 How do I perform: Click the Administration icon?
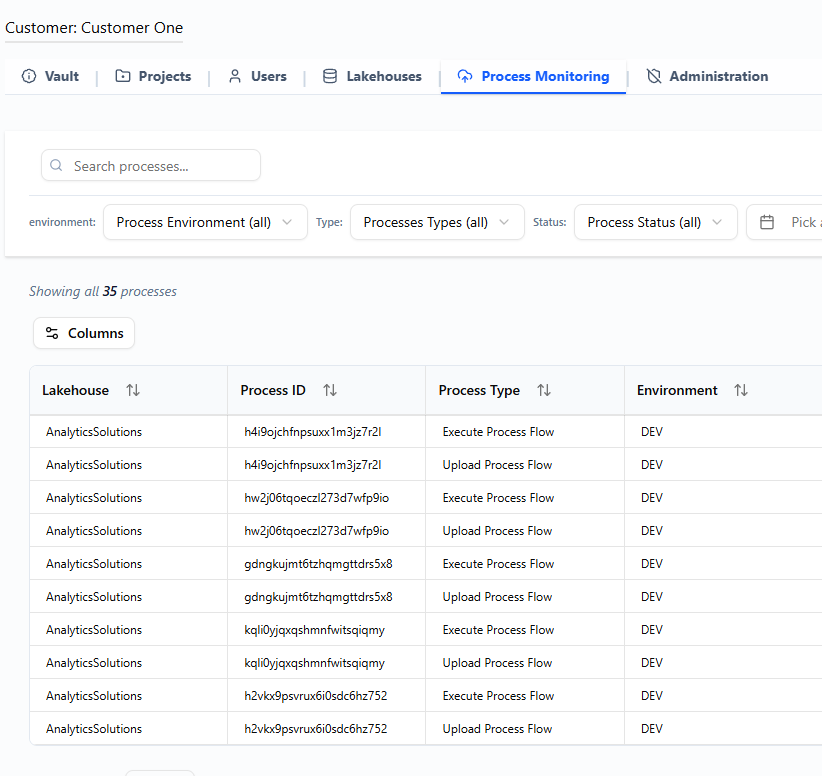(x=654, y=75)
